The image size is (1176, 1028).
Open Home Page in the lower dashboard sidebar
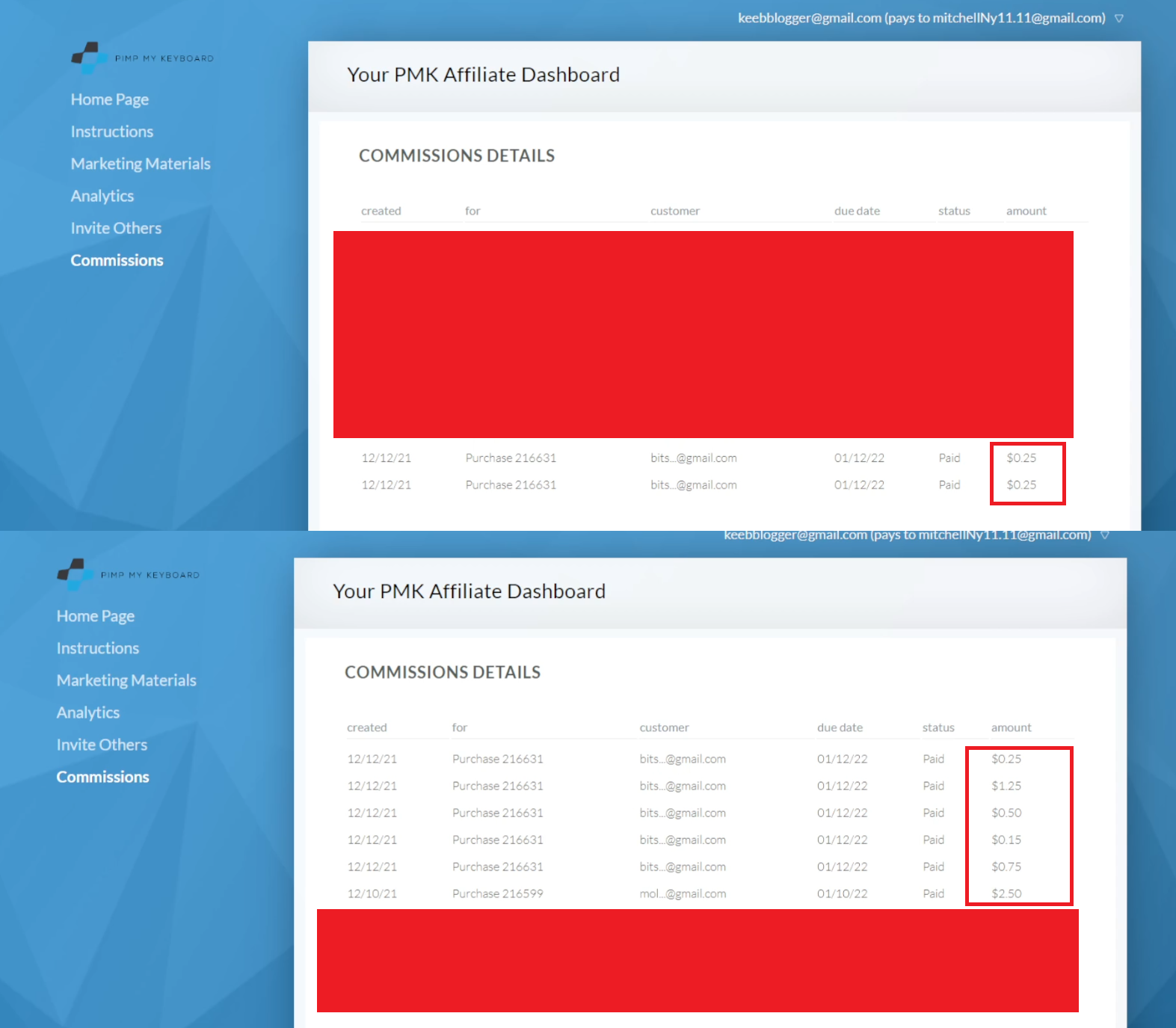(95, 616)
